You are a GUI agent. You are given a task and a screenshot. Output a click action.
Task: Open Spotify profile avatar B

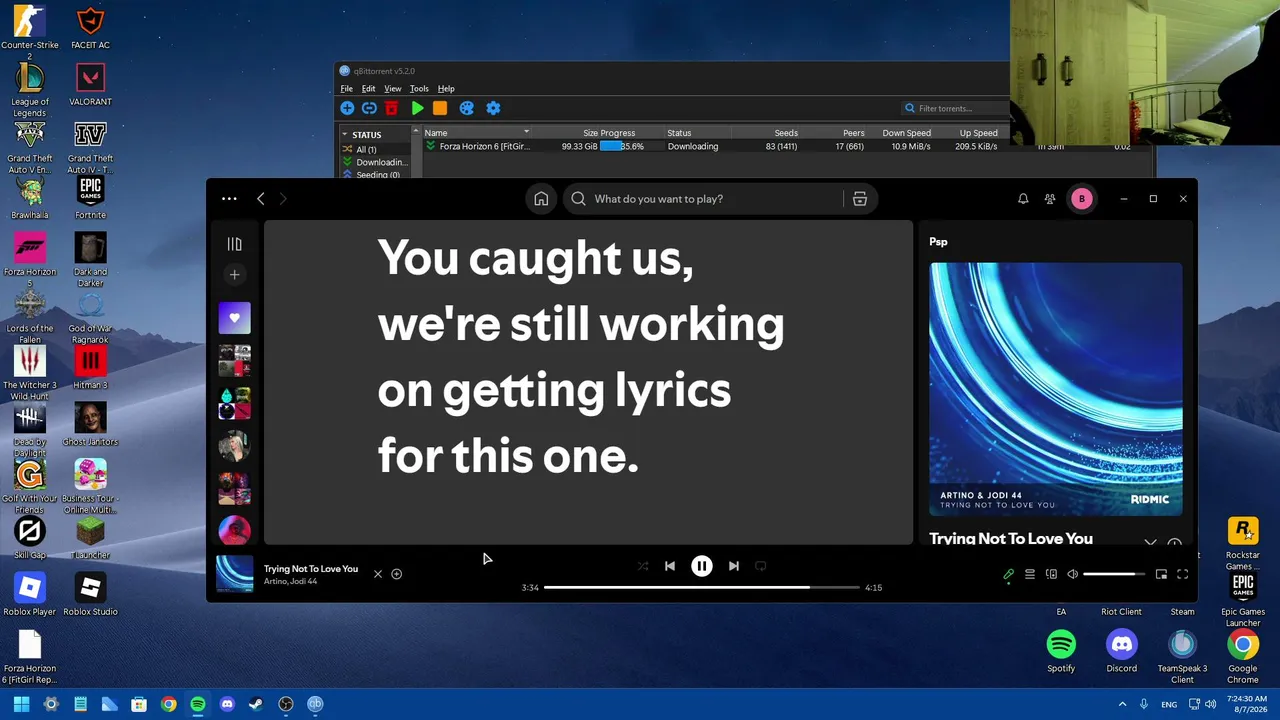1081,199
